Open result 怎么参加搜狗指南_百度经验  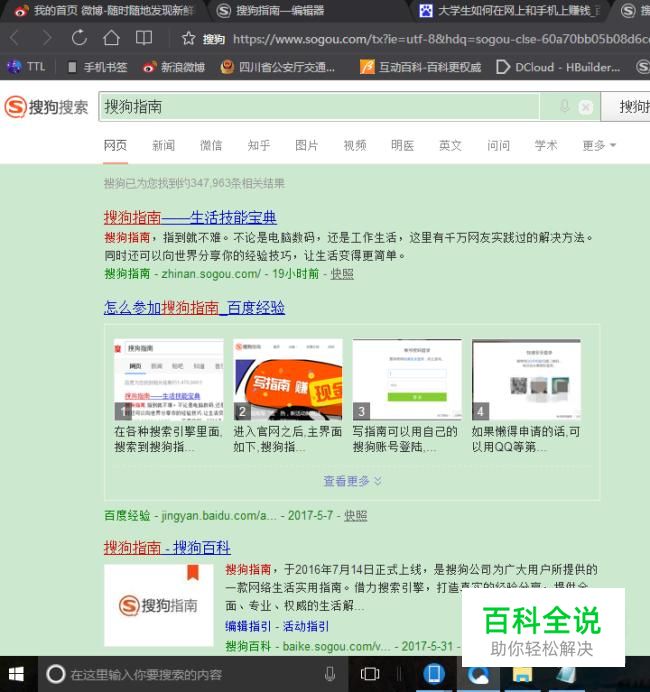[194, 308]
